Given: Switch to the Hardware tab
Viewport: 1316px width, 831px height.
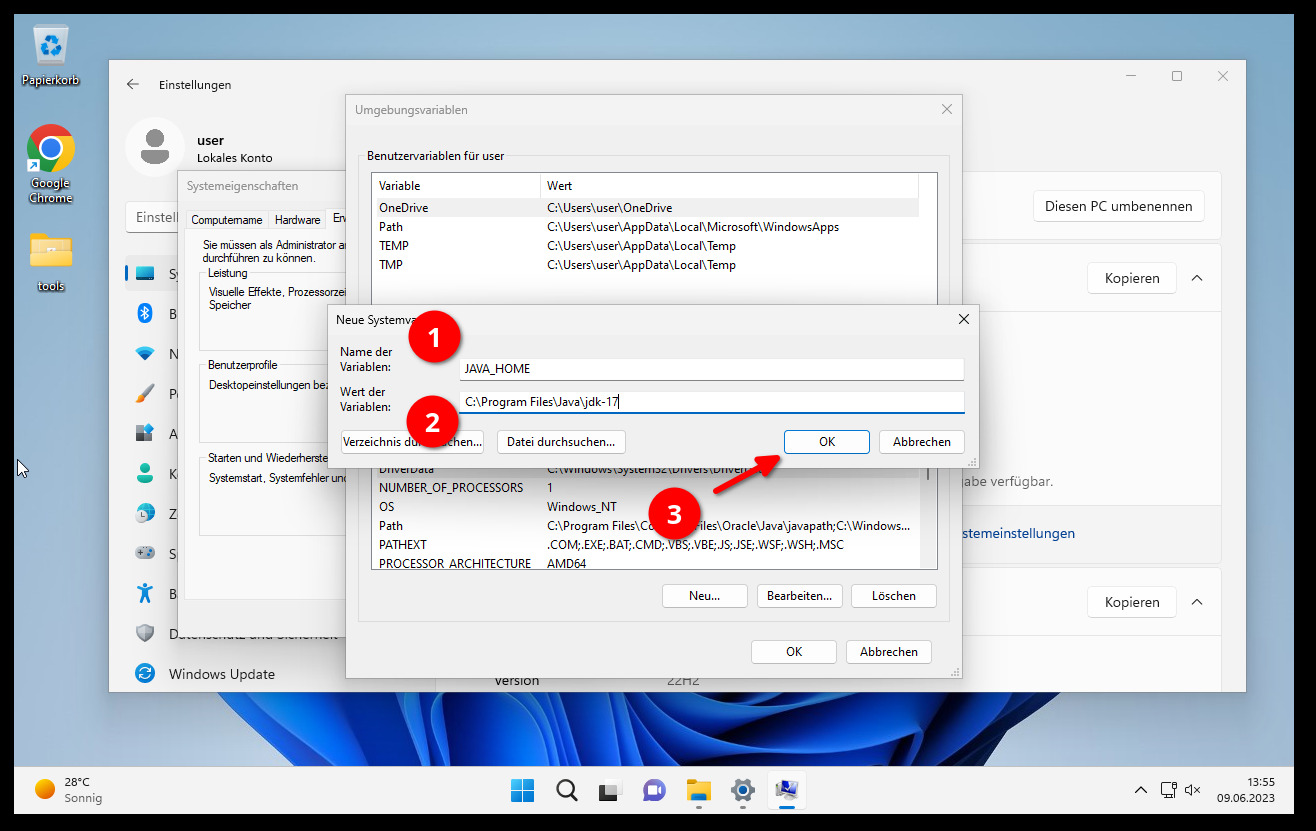Looking at the screenshot, I should coord(298,219).
